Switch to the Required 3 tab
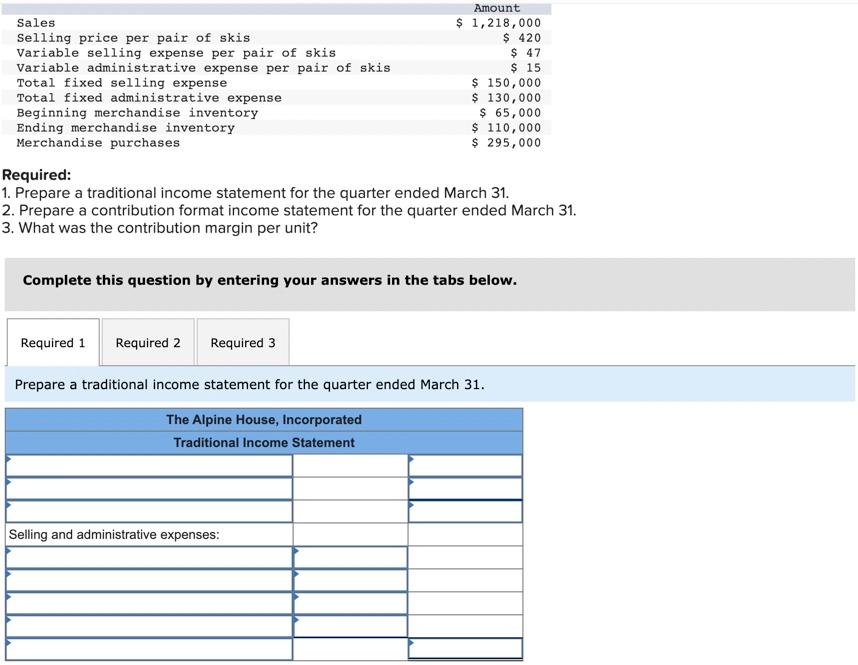 242,342
